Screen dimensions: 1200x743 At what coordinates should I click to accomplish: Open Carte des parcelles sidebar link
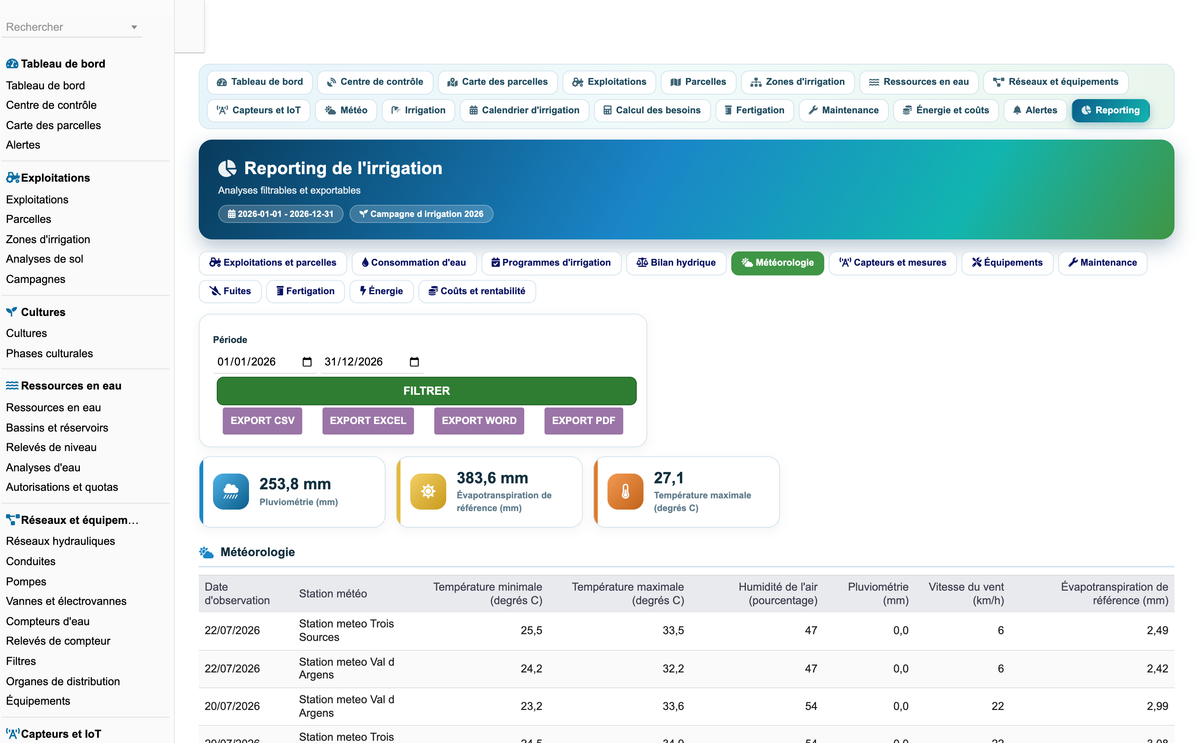pos(53,125)
